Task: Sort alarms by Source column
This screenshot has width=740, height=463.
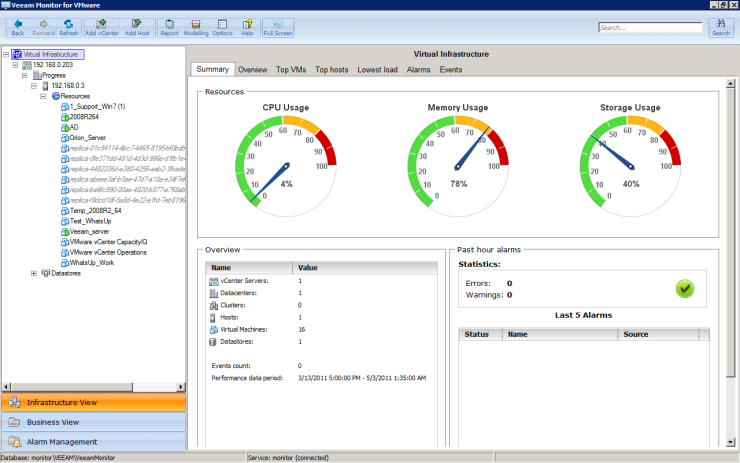Action: tap(658, 334)
